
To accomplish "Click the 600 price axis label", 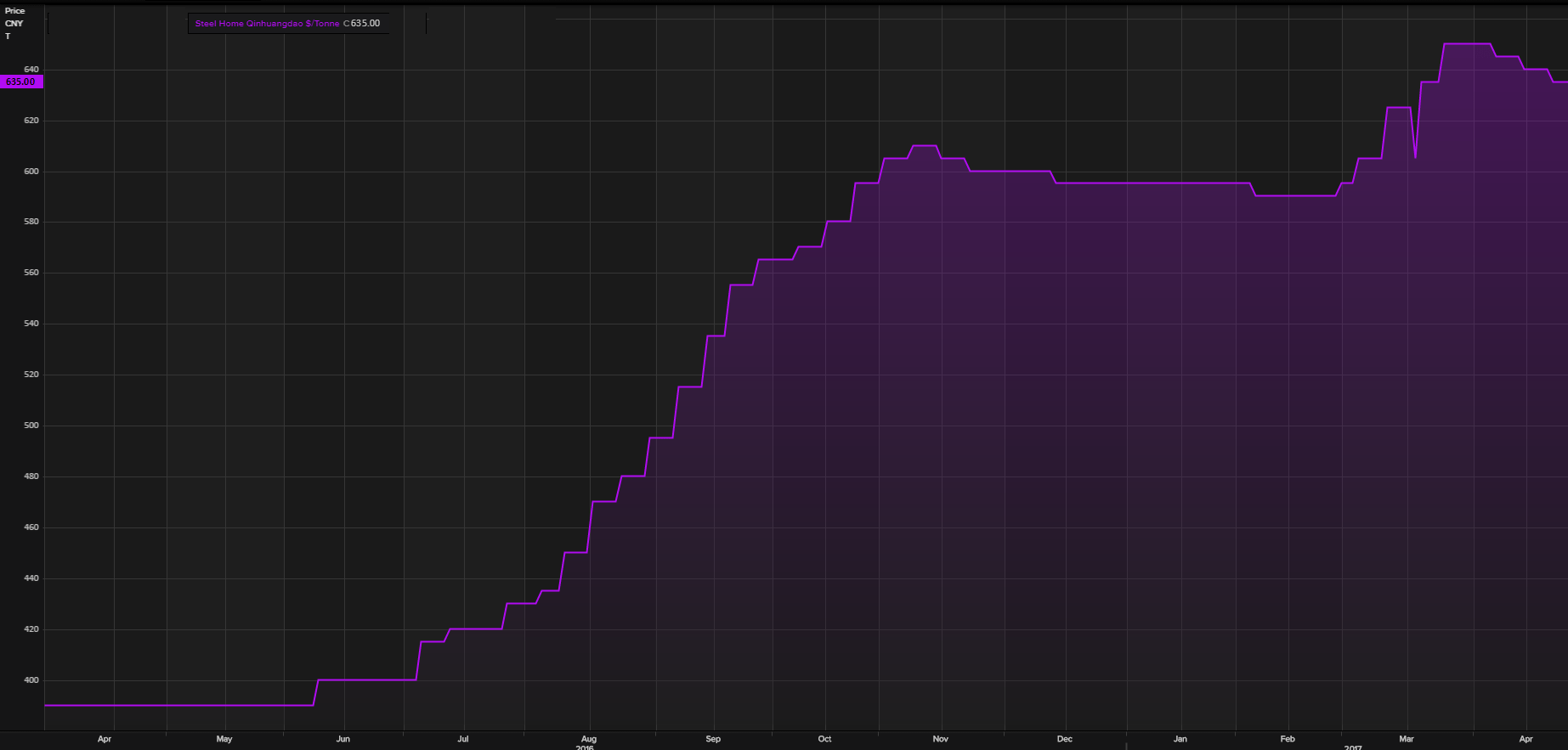I will pyautogui.click(x=31, y=171).
